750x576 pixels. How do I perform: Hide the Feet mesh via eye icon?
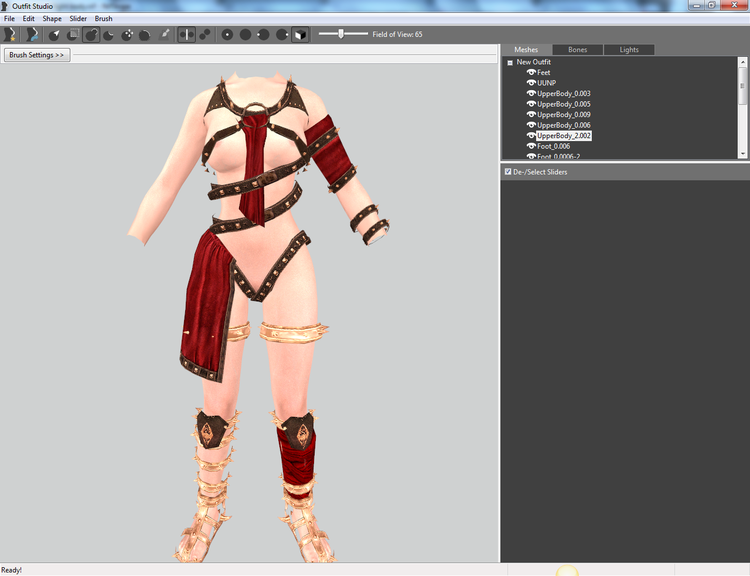[x=531, y=72]
